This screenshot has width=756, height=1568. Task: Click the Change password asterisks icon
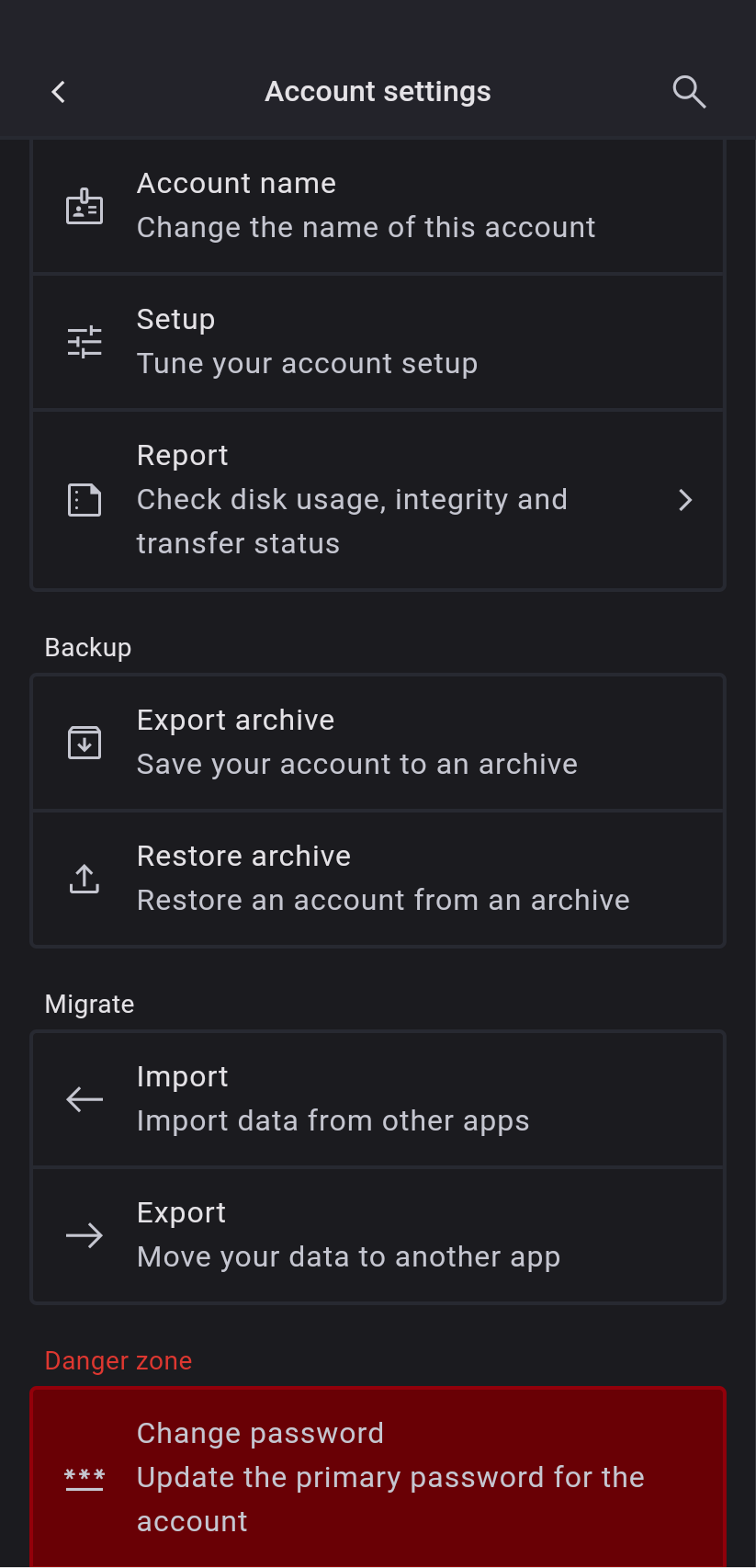(85, 1478)
